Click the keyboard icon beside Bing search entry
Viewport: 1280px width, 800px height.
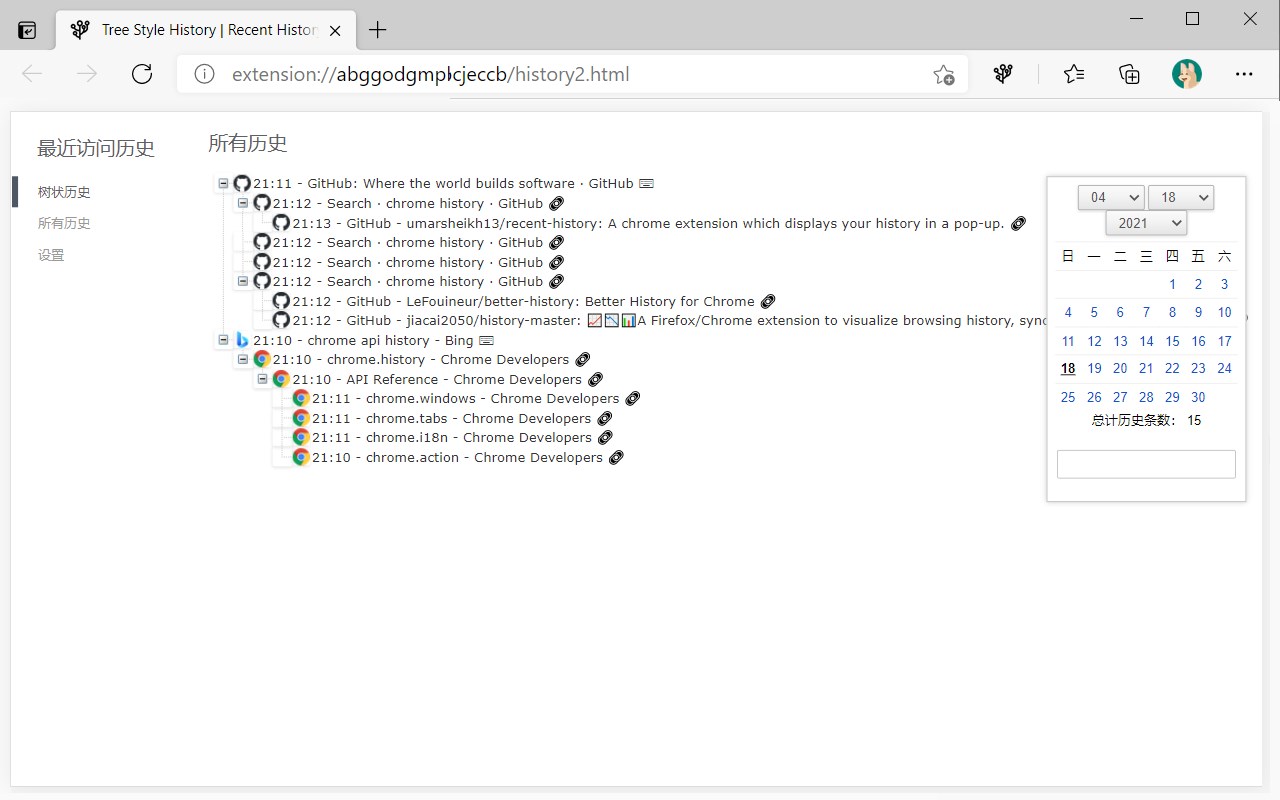pos(486,341)
